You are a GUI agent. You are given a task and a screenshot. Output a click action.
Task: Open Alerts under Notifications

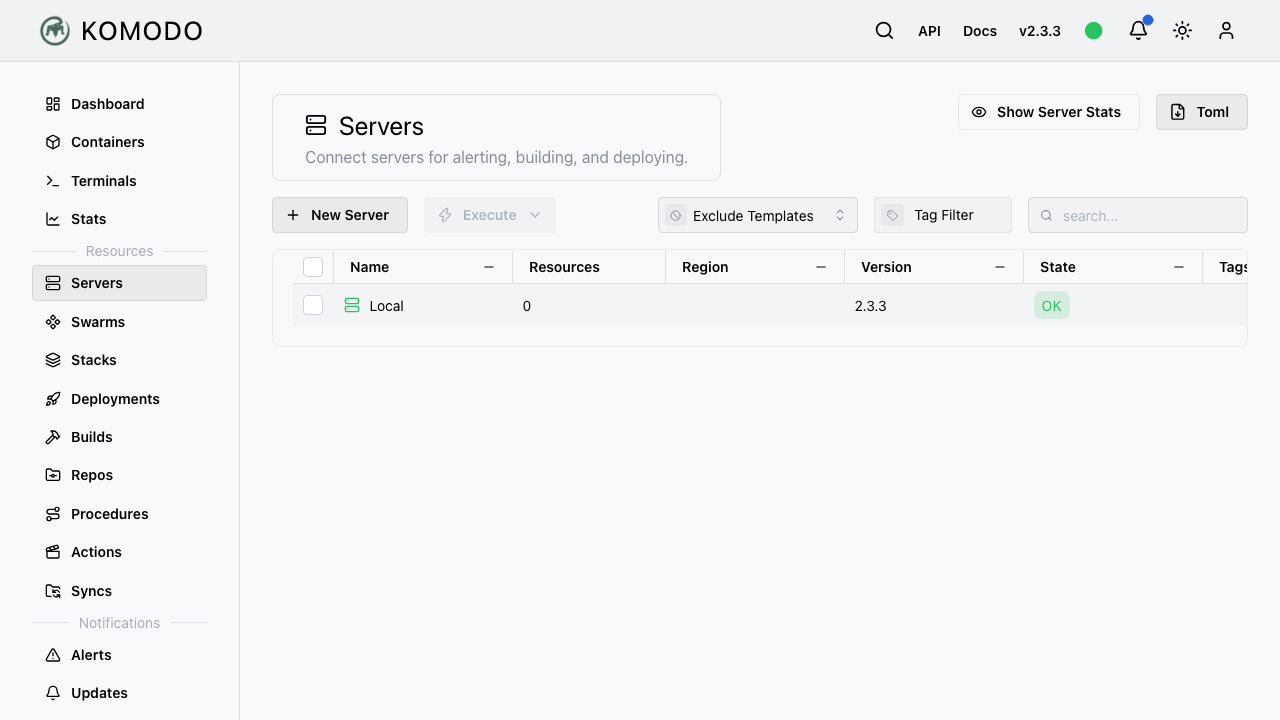(119, 655)
